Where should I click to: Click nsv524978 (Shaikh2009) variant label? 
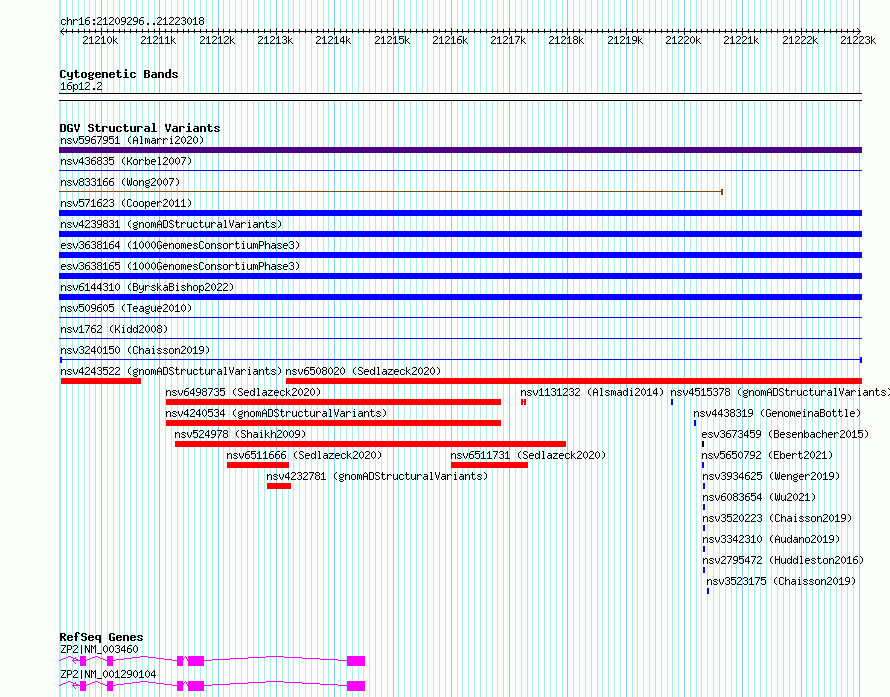pyautogui.click(x=240, y=434)
